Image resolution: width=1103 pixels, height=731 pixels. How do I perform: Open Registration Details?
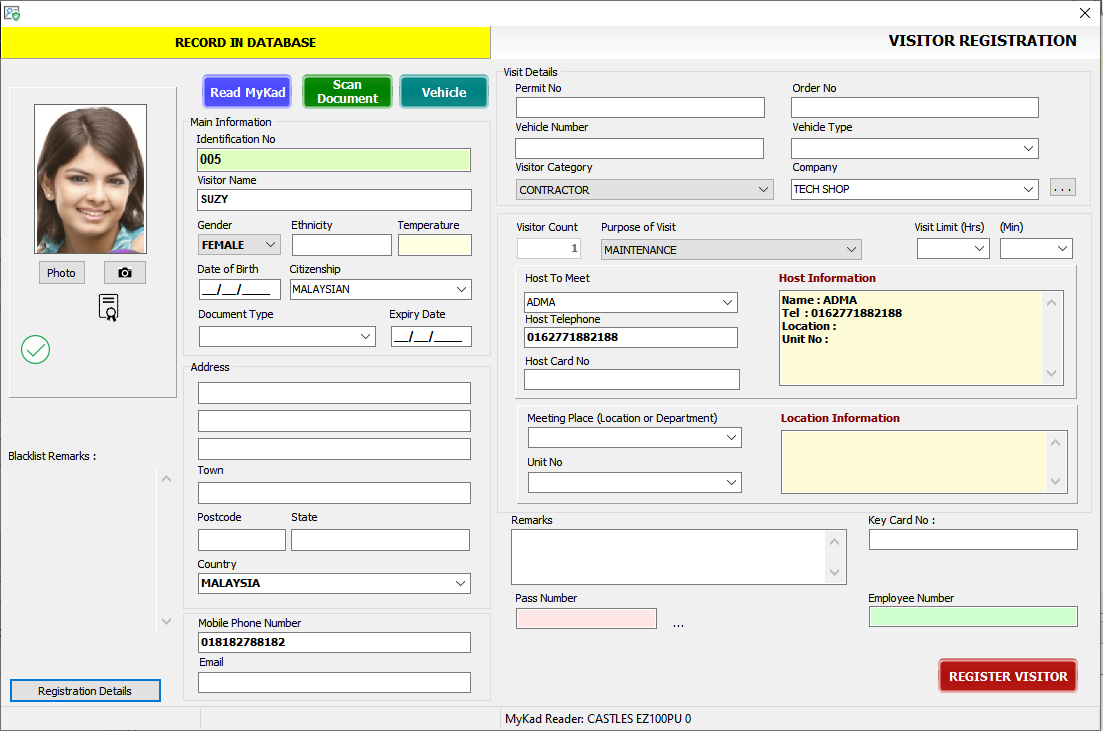tap(85, 691)
